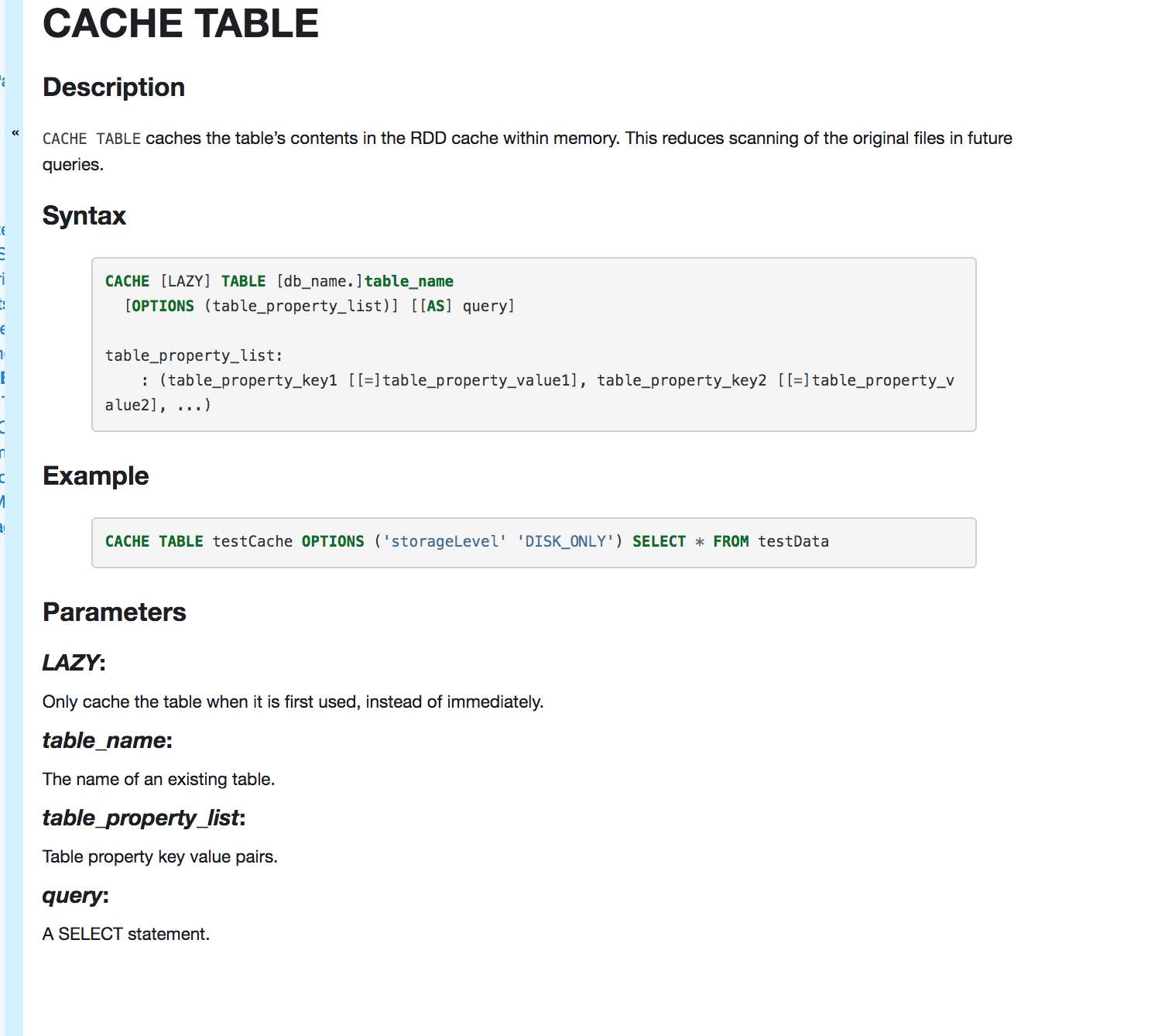Click the word 'queries.' in the description paragraph

click(x=73, y=165)
